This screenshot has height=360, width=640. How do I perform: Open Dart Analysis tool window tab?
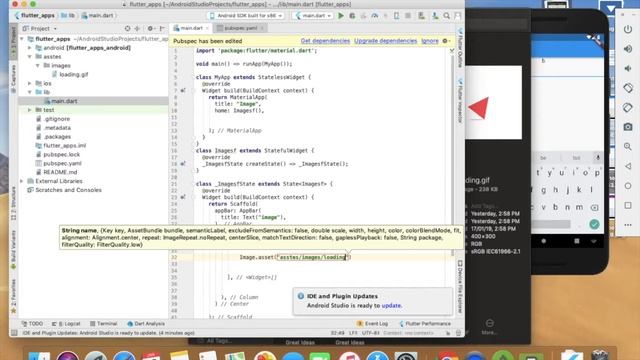tap(146, 324)
